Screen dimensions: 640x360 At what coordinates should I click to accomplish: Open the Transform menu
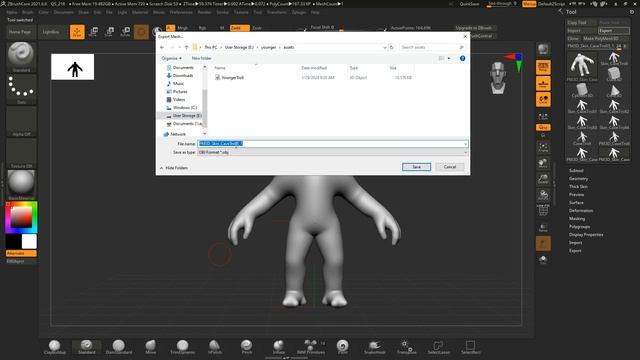[x=276, y=12]
